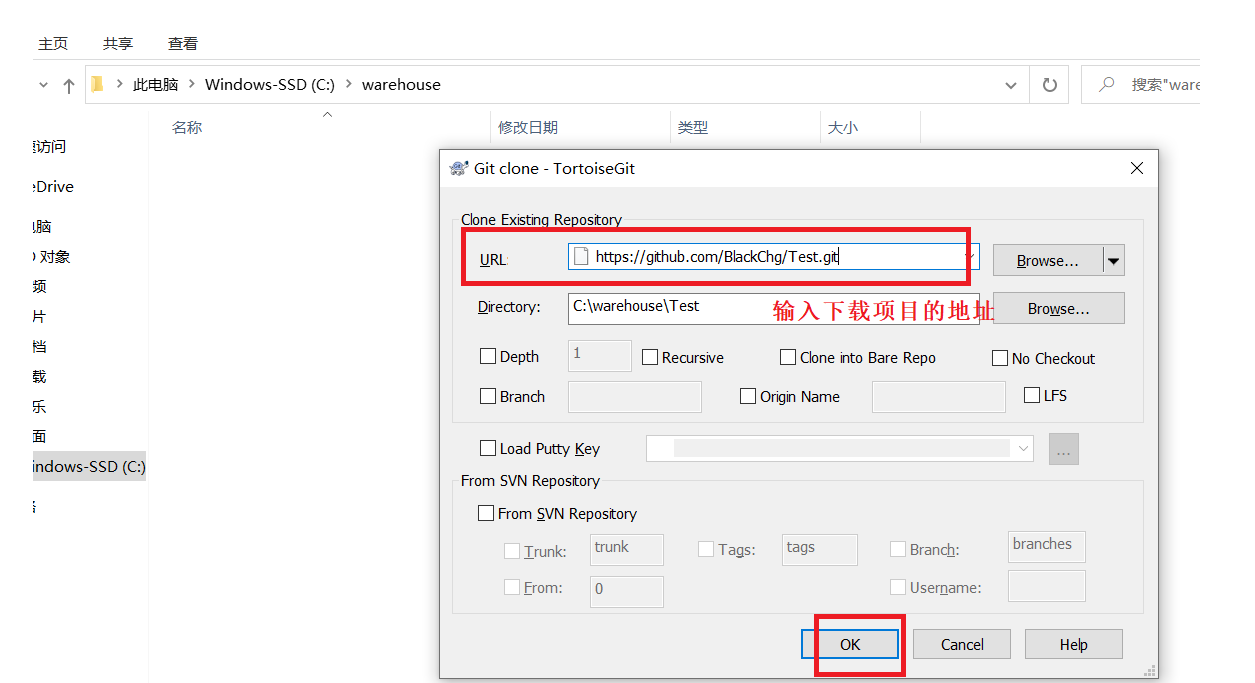
Task: Open the Explorer address history dropdown
Action: [1011, 85]
